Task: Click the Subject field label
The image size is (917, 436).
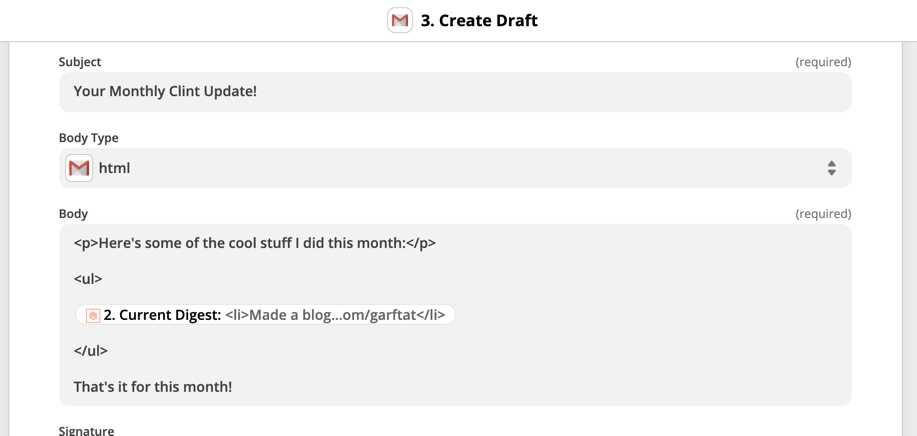Action: point(80,62)
